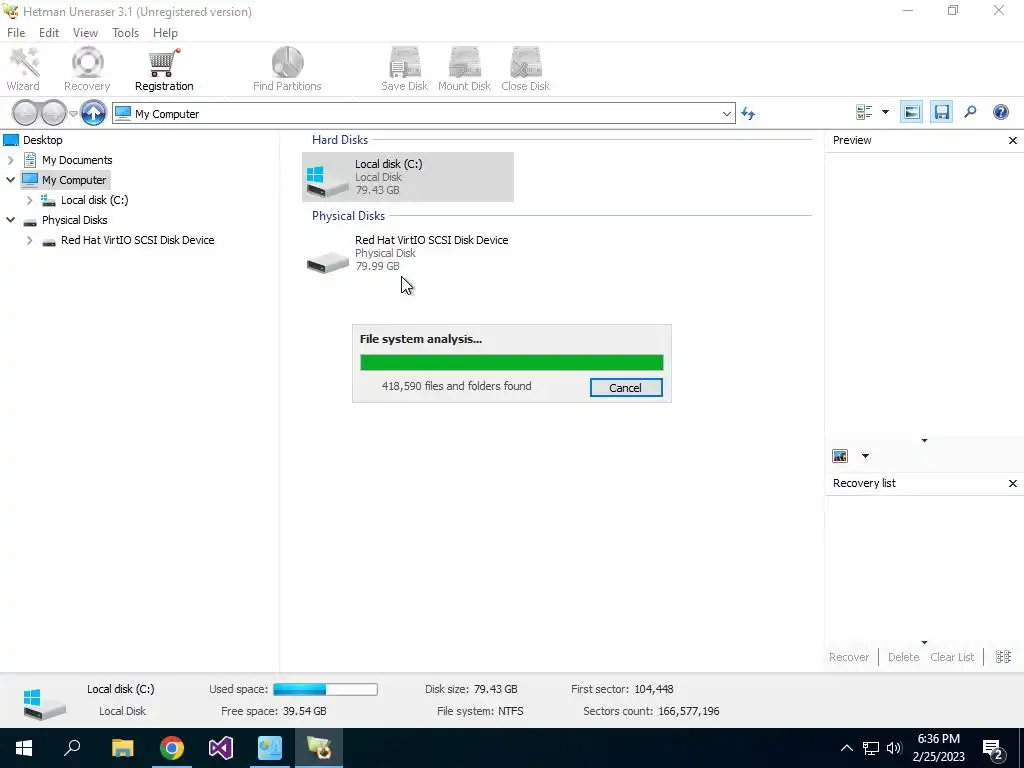
Task: Open help with question mark icon
Action: pyautogui.click(x=1000, y=112)
